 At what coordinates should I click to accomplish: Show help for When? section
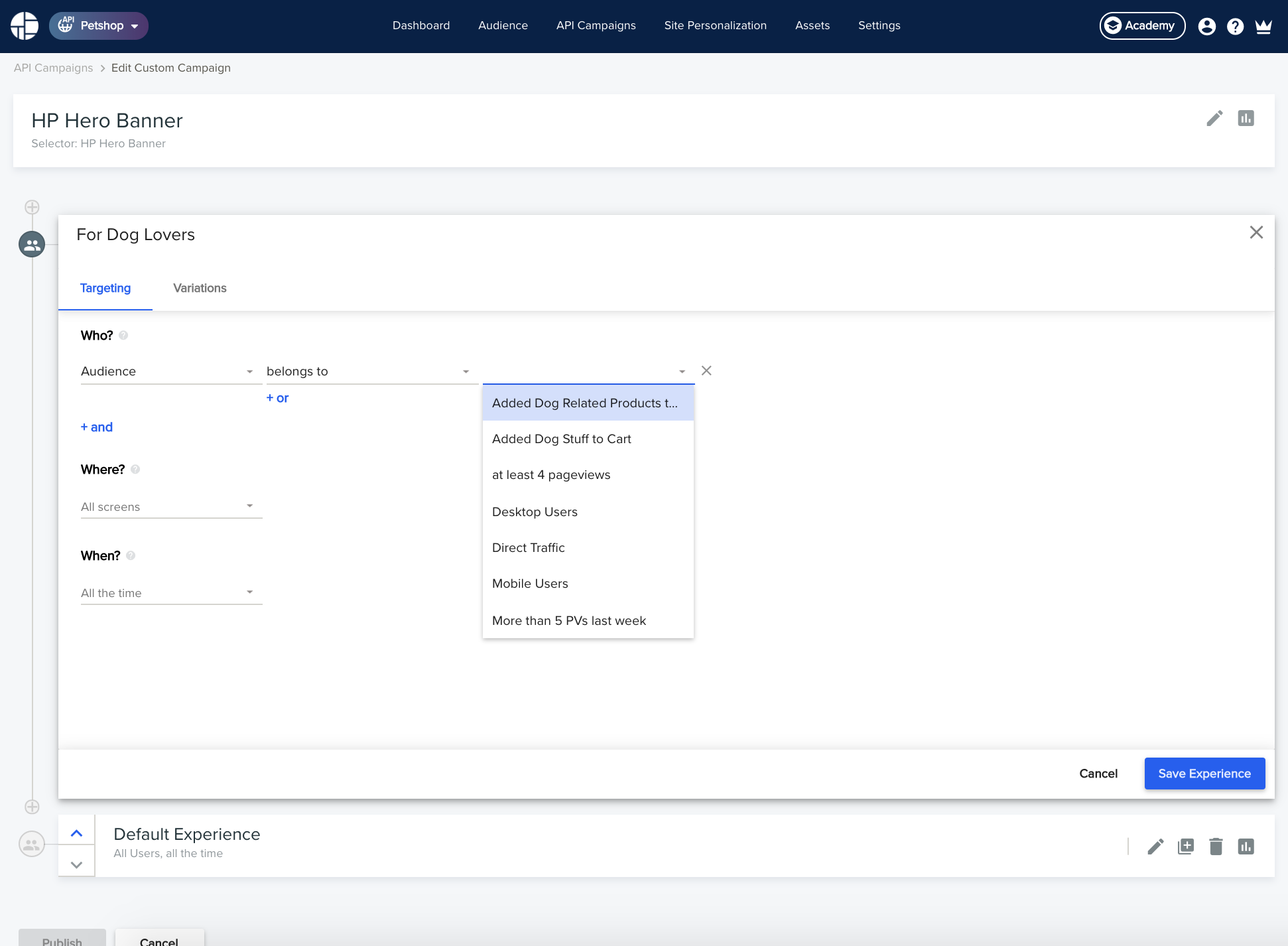[131, 556]
